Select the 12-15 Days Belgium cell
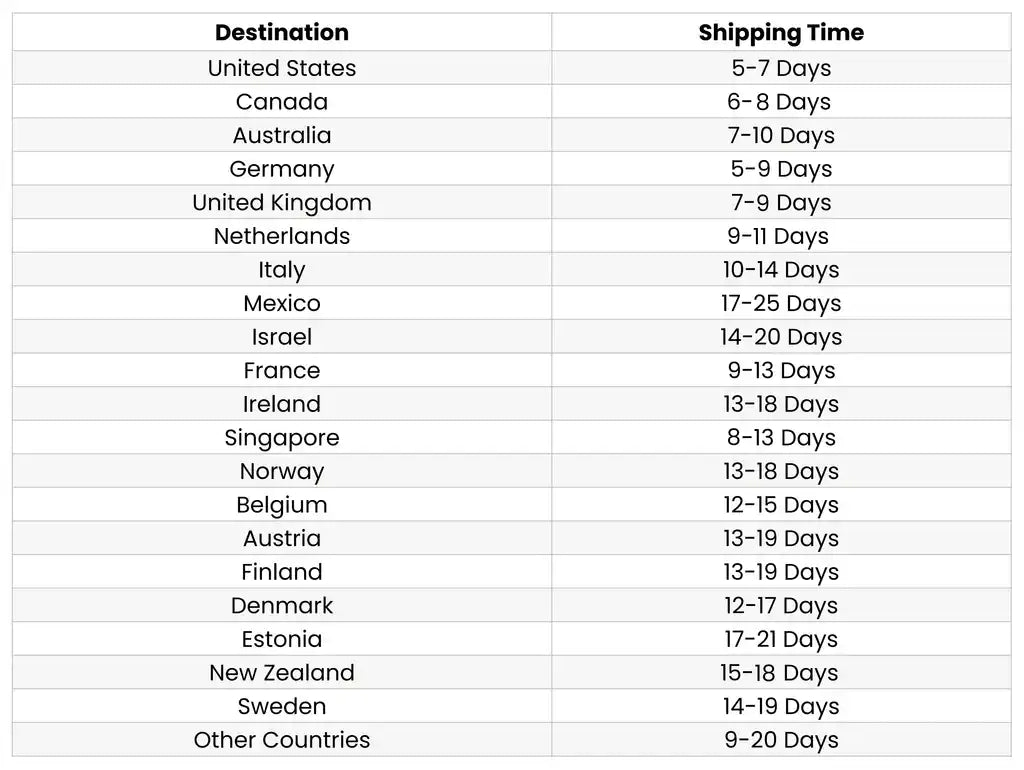1024x770 pixels. pos(781,505)
